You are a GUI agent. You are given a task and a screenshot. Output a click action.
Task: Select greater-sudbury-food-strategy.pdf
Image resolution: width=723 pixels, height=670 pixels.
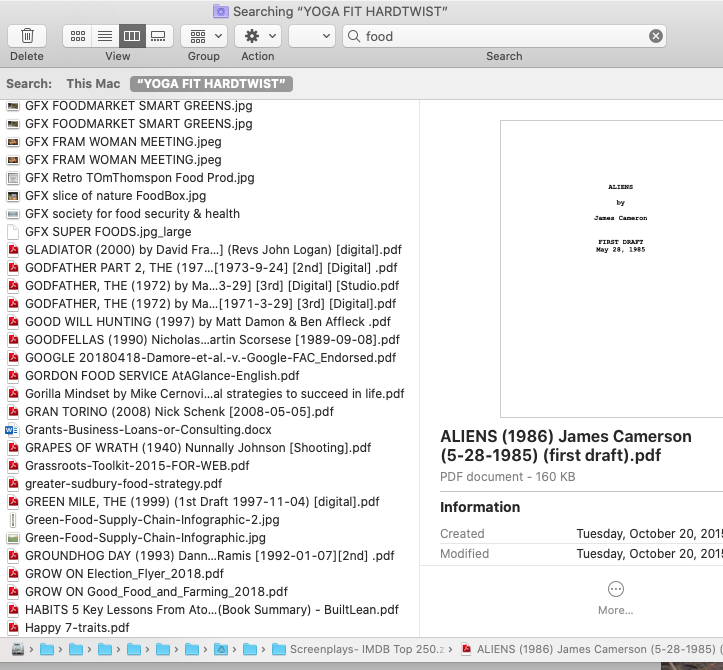pos(123,483)
